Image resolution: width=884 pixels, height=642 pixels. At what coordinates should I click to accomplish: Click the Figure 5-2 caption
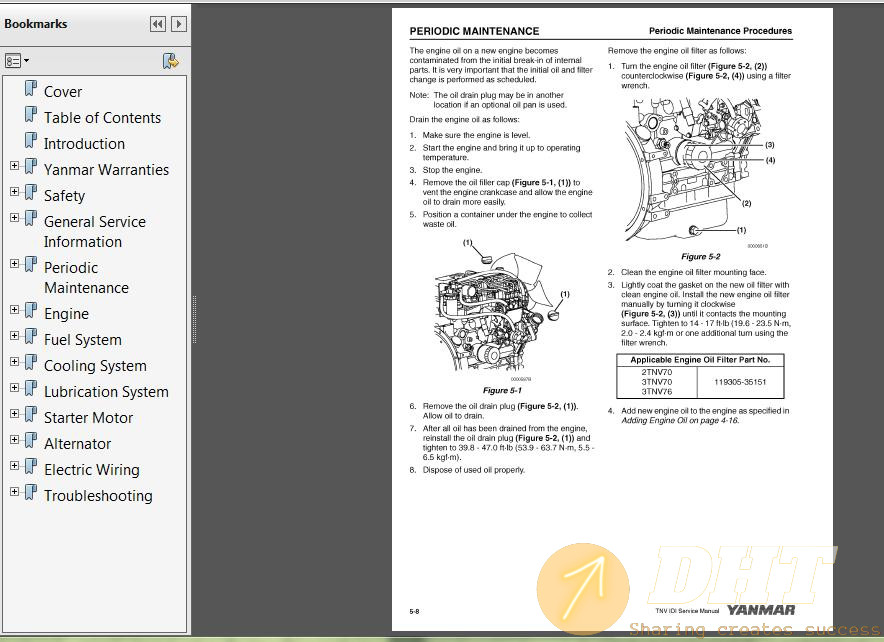tap(700, 256)
